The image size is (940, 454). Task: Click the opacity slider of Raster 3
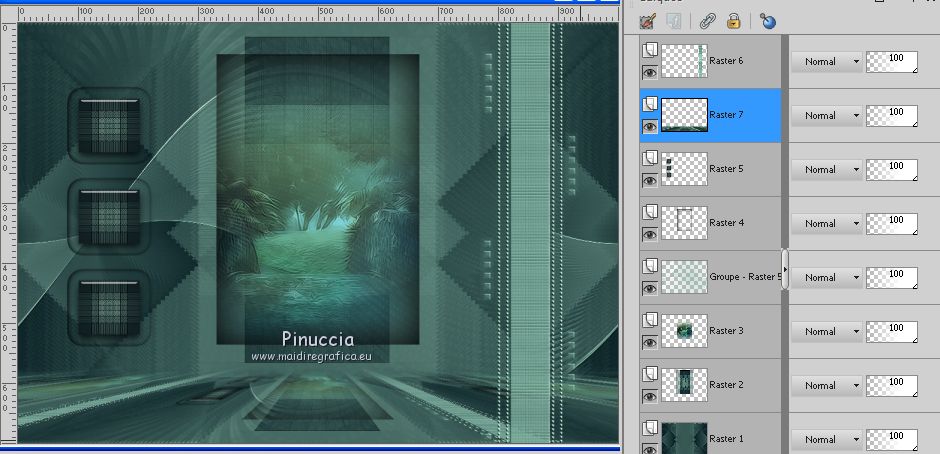[892, 332]
